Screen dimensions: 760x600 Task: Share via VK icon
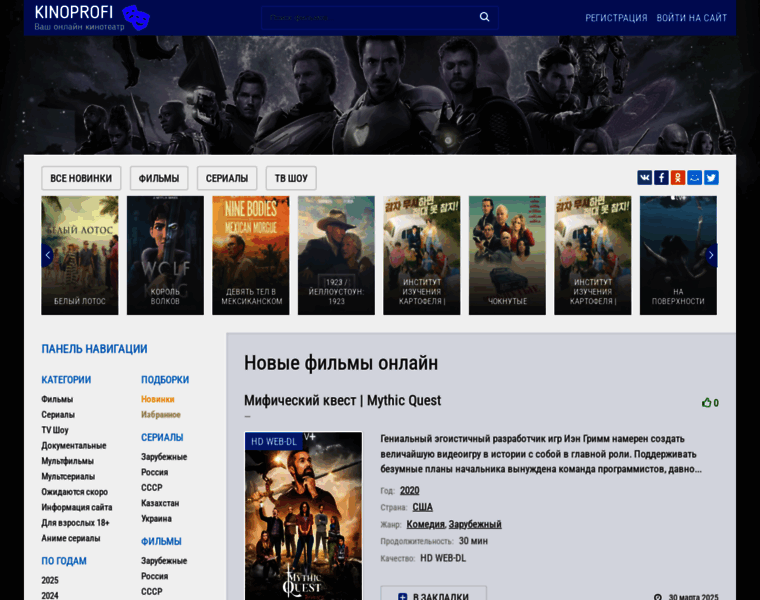point(645,178)
